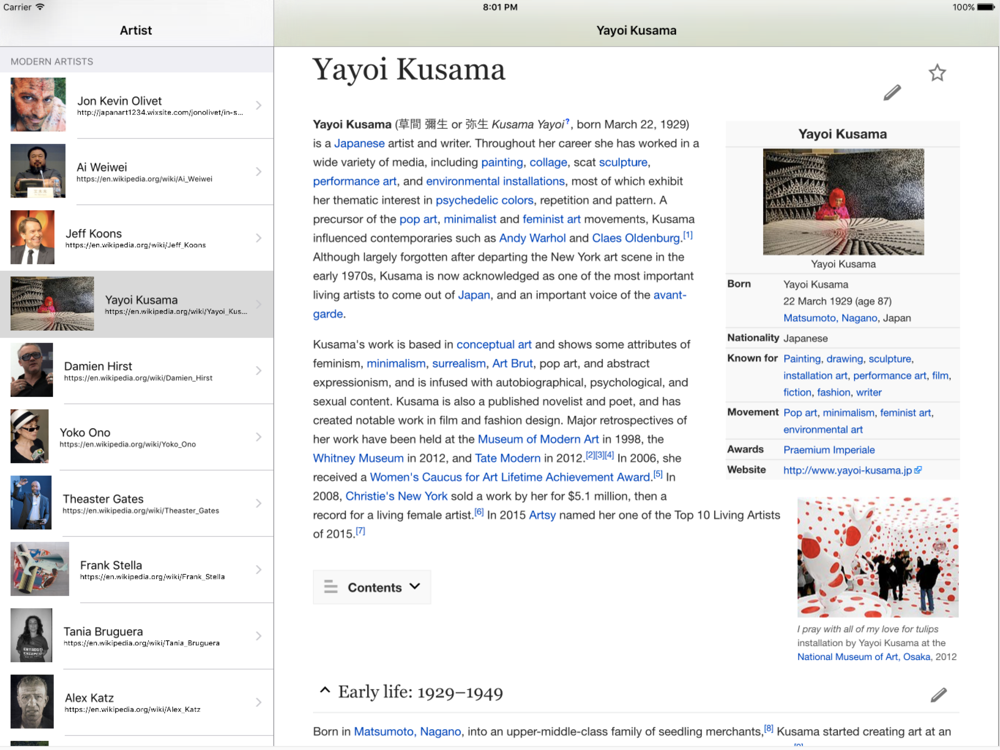Select Yayoi Kusama's sidebar thumbnail
The image size is (1000, 750).
(x=52, y=304)
